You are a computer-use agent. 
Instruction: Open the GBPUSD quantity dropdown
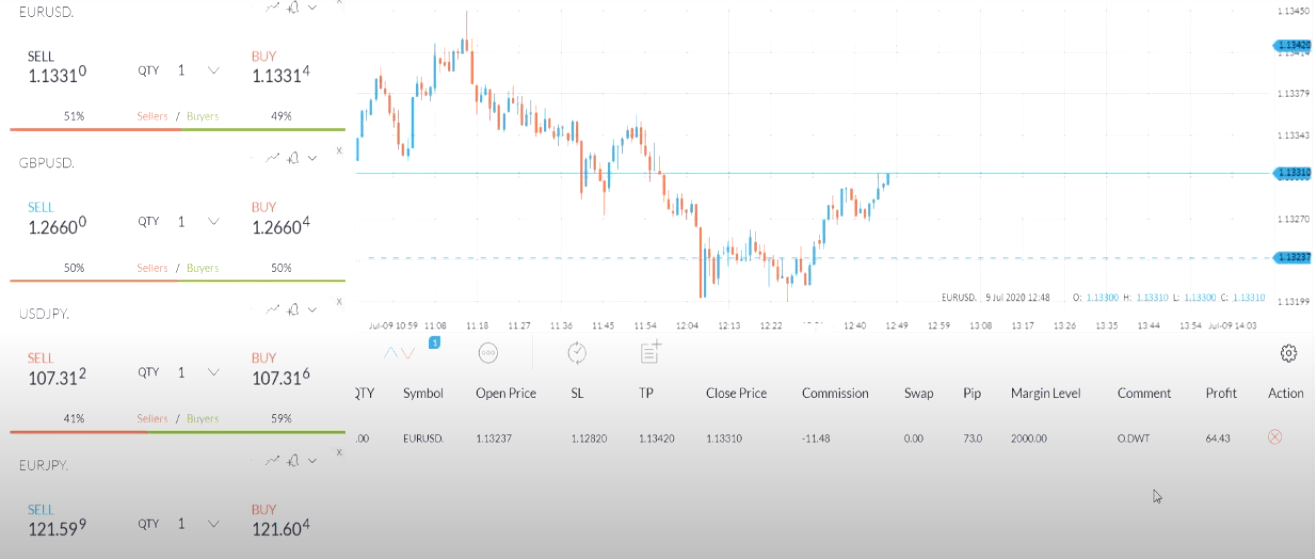[213, 221]
